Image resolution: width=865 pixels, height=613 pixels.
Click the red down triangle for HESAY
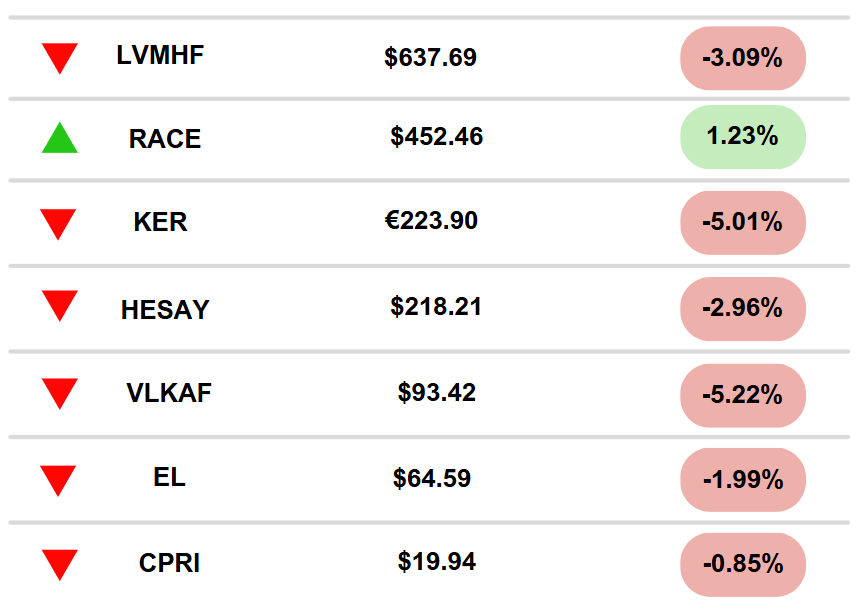click(x=60, y=306)
